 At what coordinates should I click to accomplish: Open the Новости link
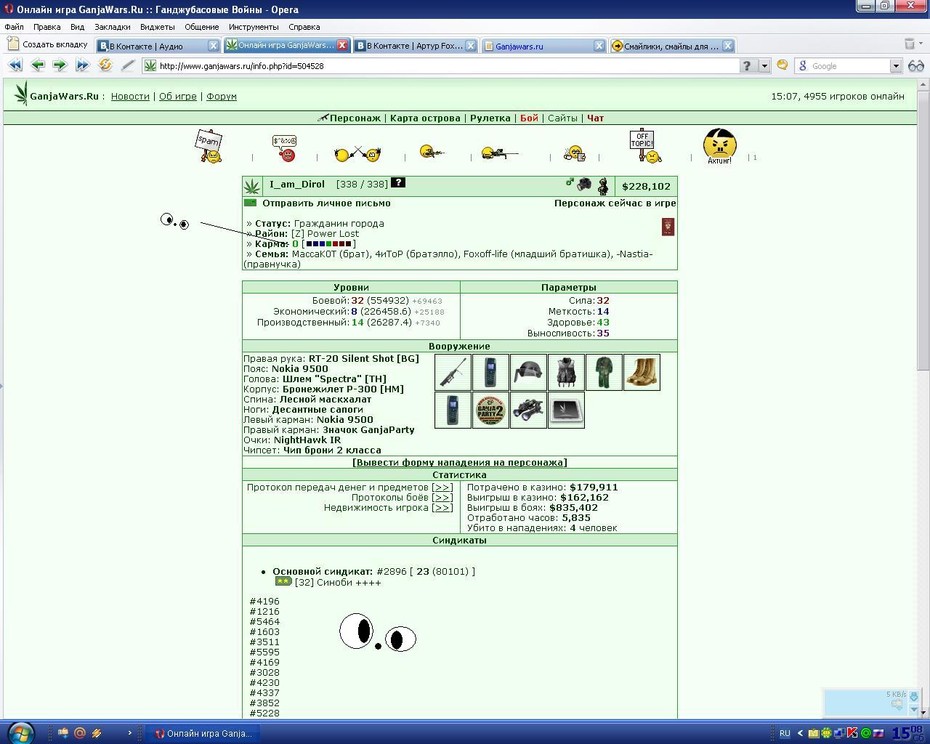[130, 96]
